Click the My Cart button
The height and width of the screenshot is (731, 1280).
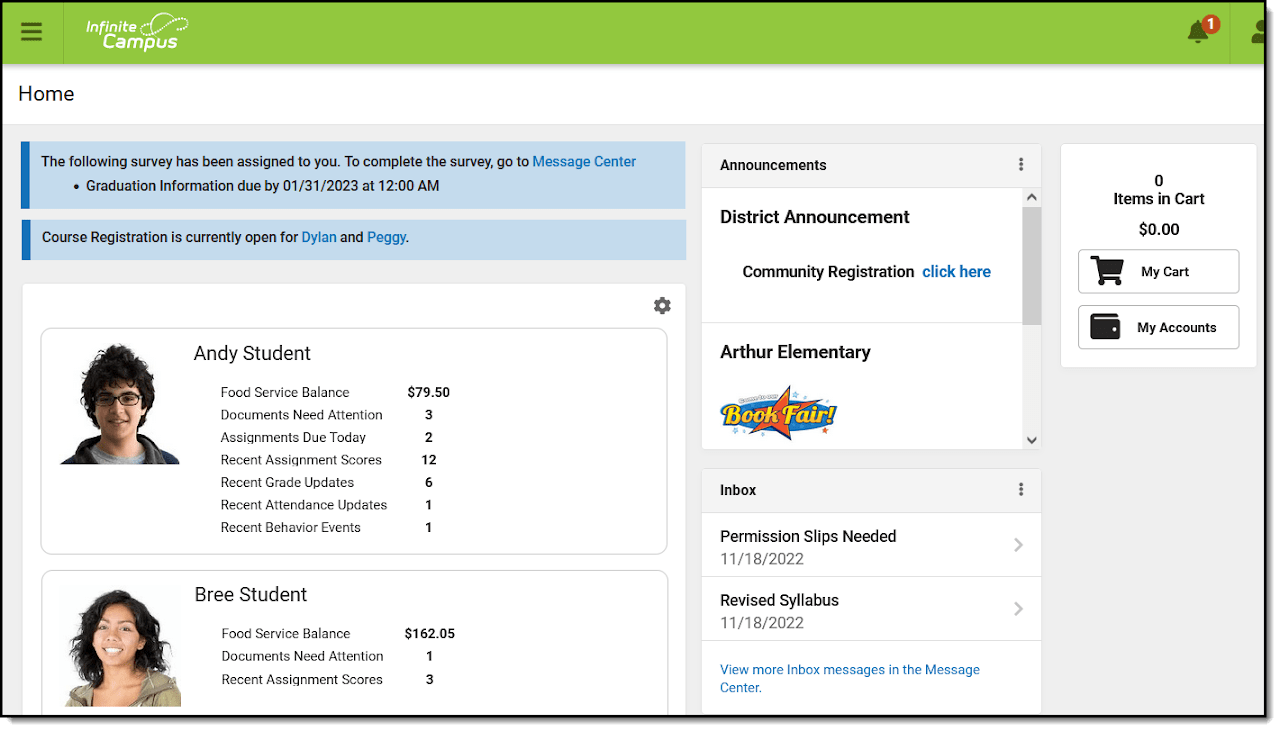(1158, 271)
